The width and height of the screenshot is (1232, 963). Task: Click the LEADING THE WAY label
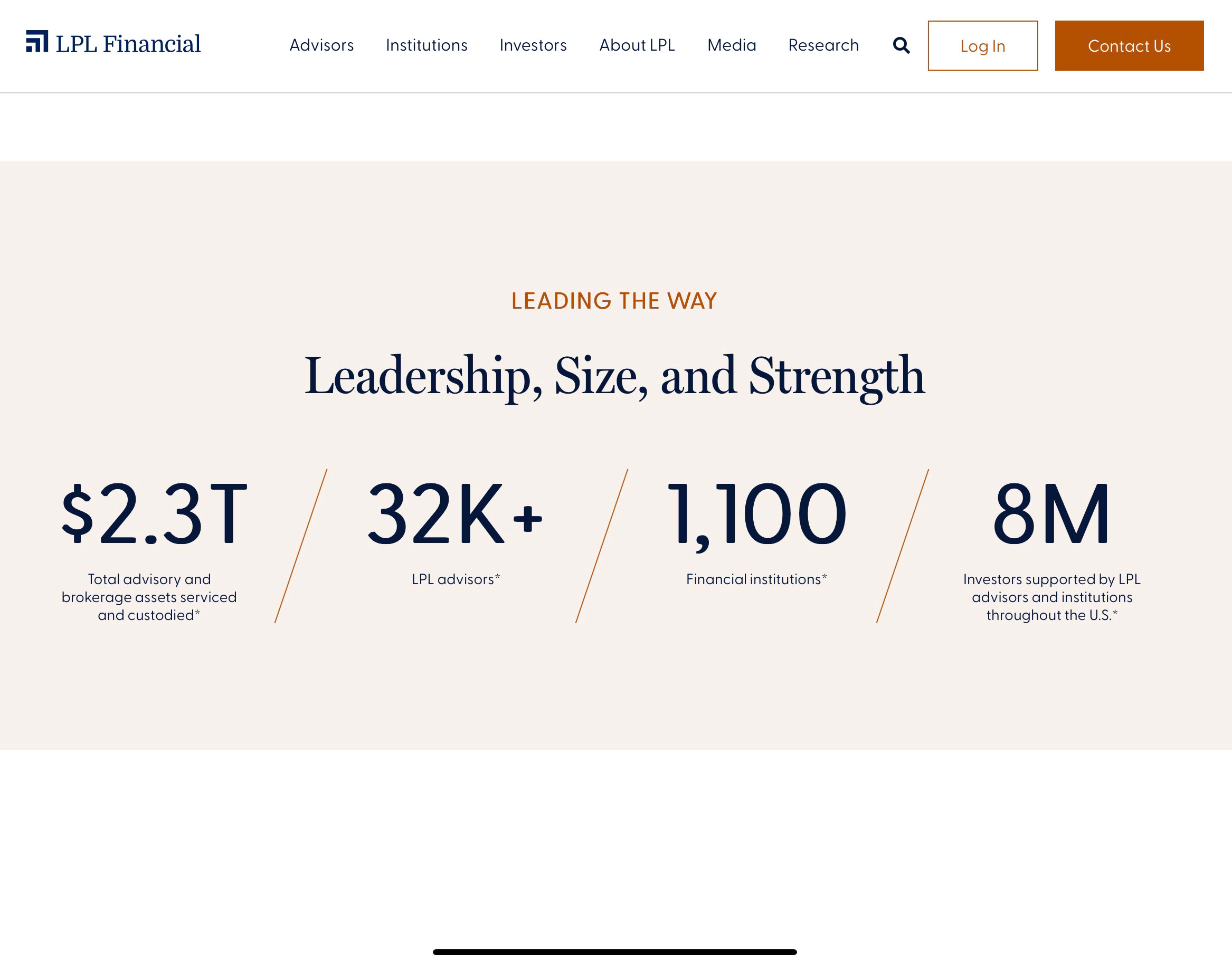coord(614,301)
